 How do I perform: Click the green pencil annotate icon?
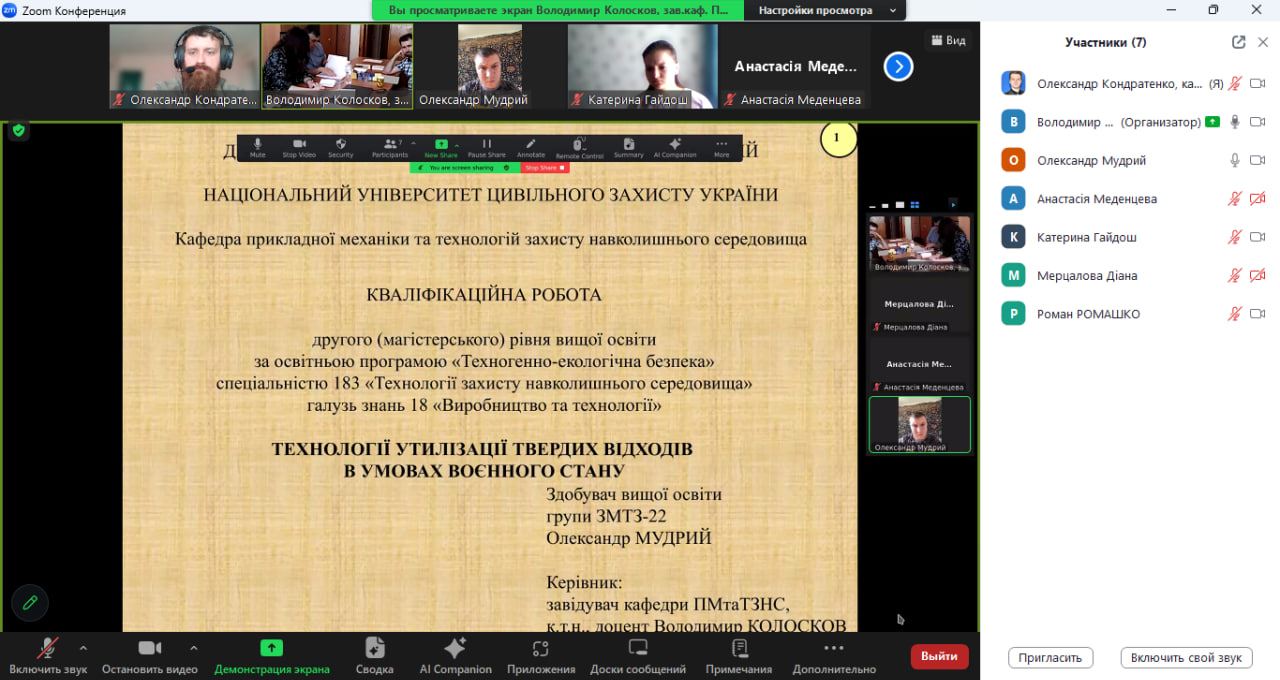pyautogui.click(x=30, y=602)
